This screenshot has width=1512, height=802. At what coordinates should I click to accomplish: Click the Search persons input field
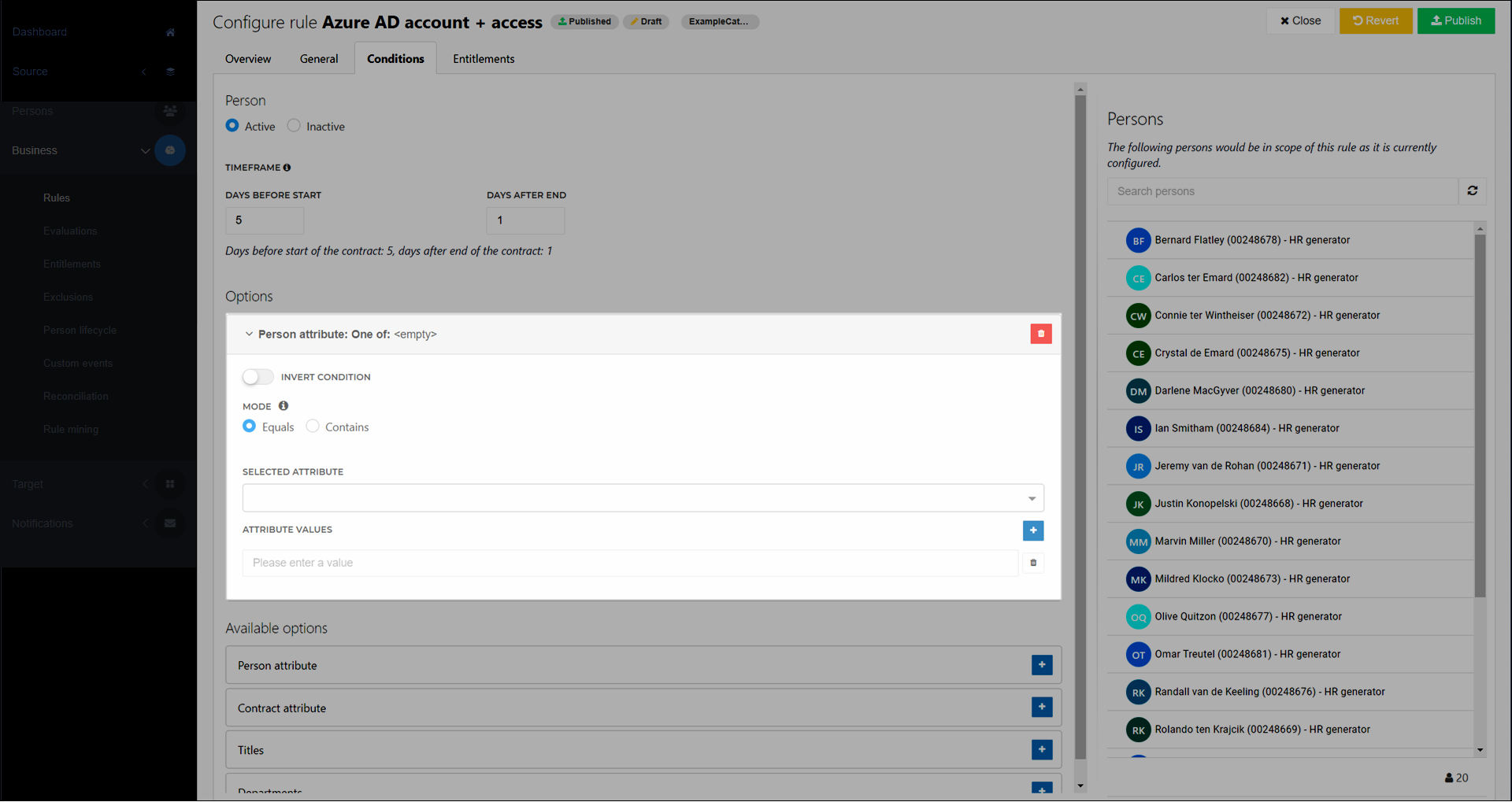tap(1282, 191)
